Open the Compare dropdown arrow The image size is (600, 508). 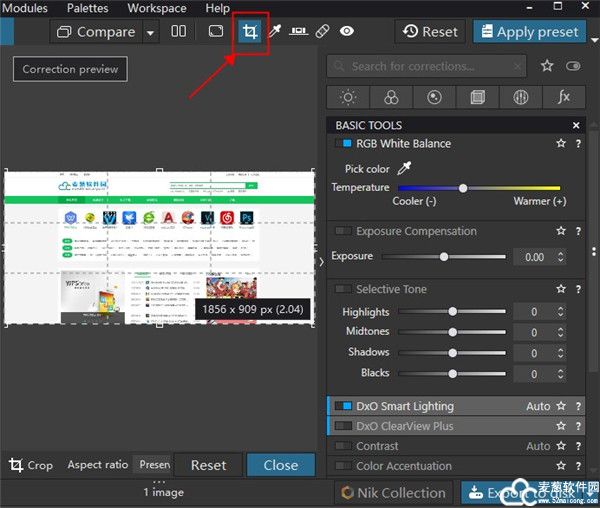point(151,32)
